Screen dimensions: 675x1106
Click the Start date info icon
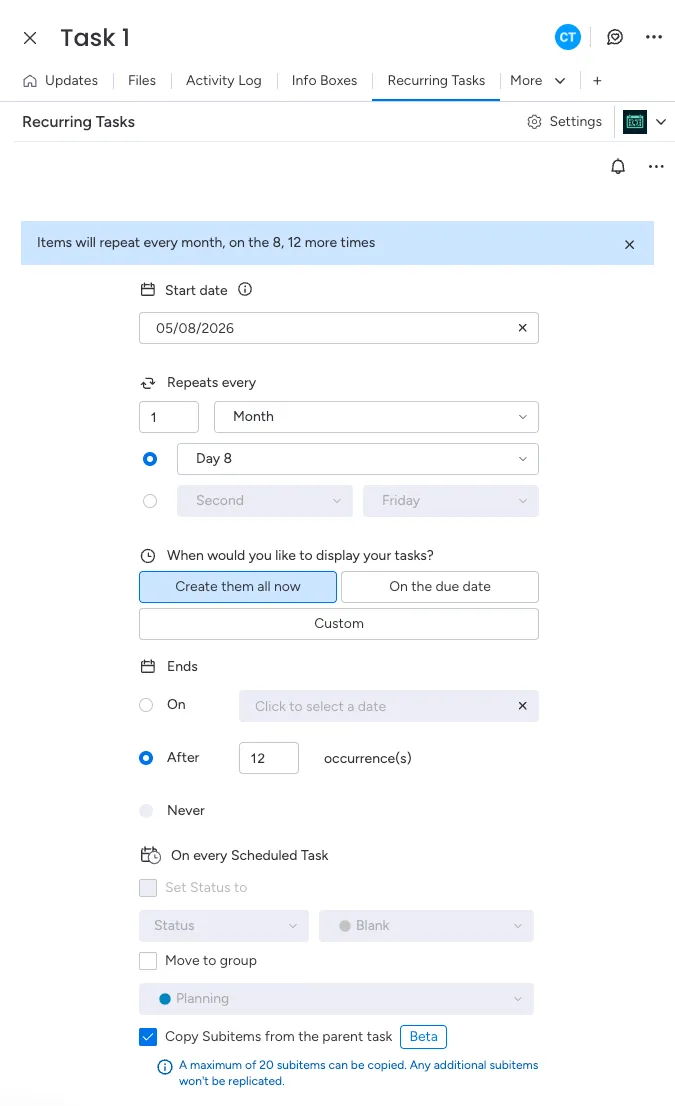point(245,289)
